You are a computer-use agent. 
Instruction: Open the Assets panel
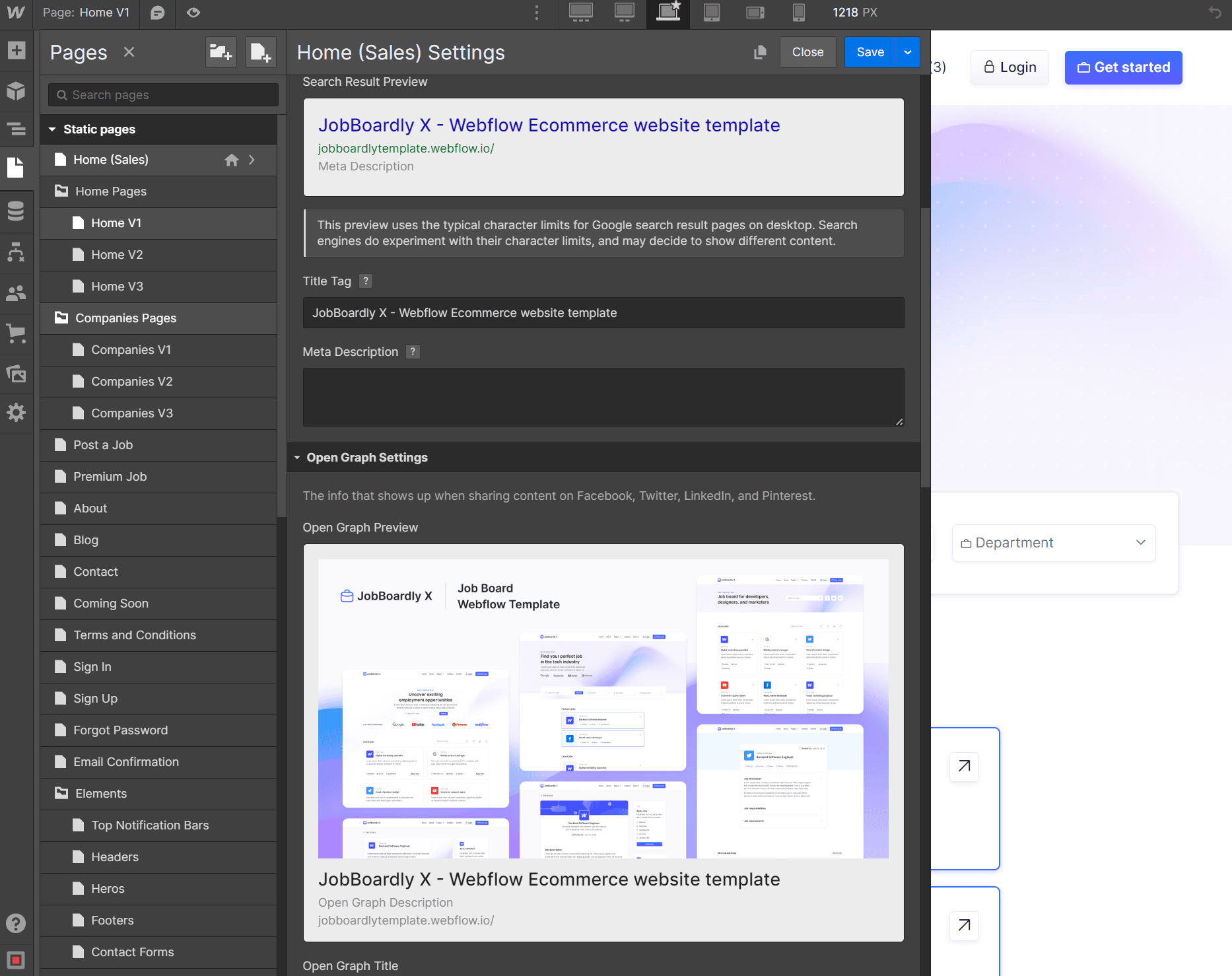(16, 373)
